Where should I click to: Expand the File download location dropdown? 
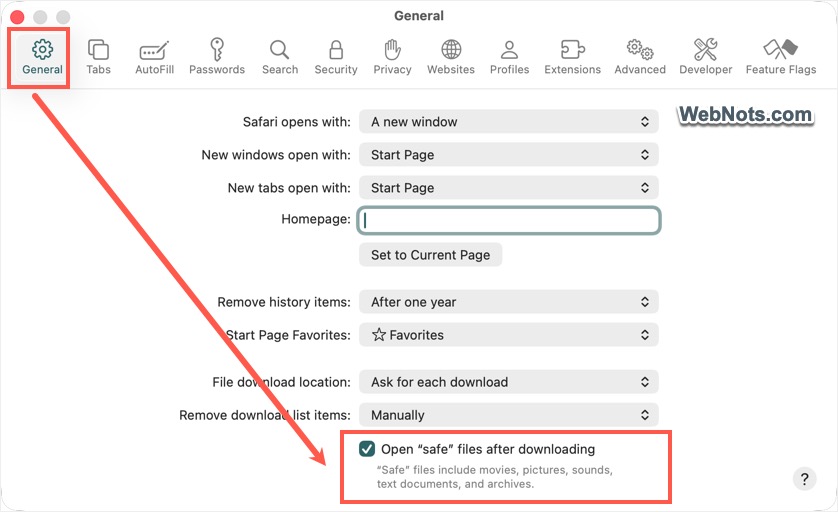509,382
